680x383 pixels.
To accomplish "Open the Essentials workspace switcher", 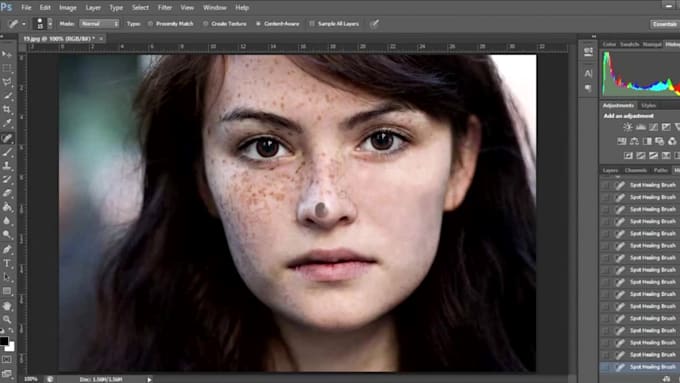I will click(x=664, y=24).
